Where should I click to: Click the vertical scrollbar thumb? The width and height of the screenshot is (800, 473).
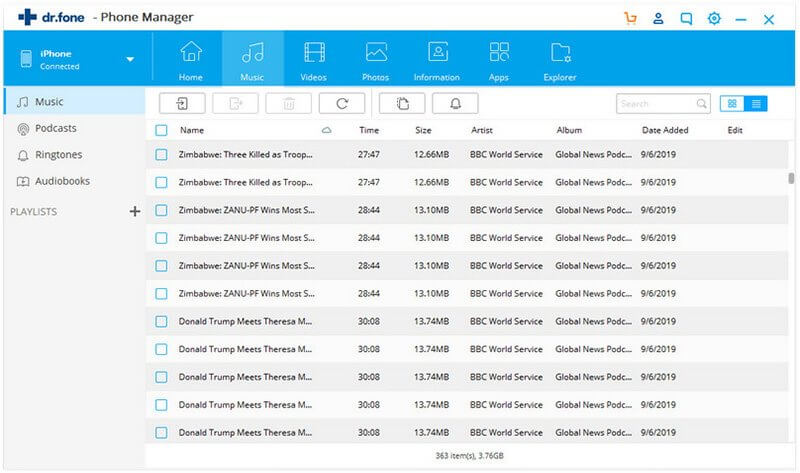[791, 178]
